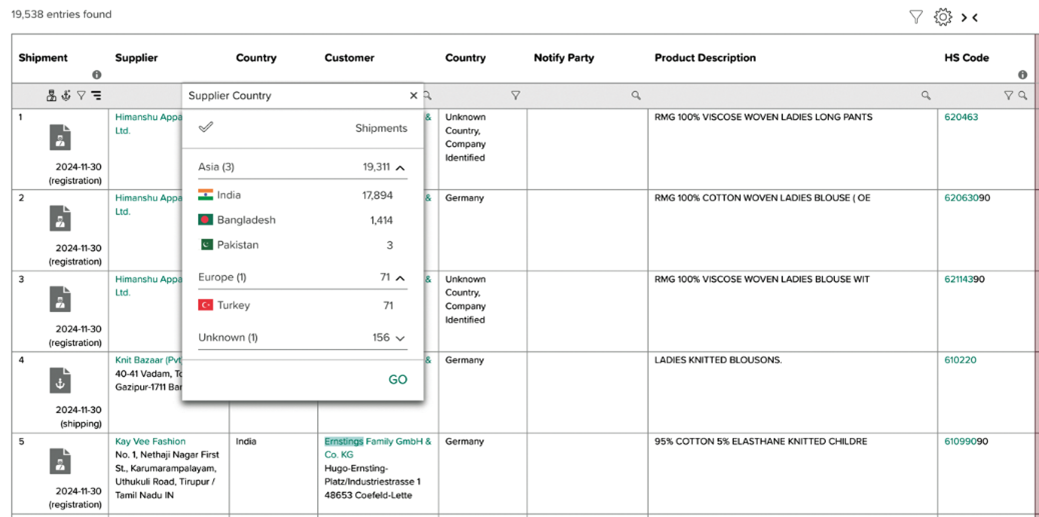Click "RMG 100% COTTON WOVEN LADIES BLOUSE ( OE"

763,198
